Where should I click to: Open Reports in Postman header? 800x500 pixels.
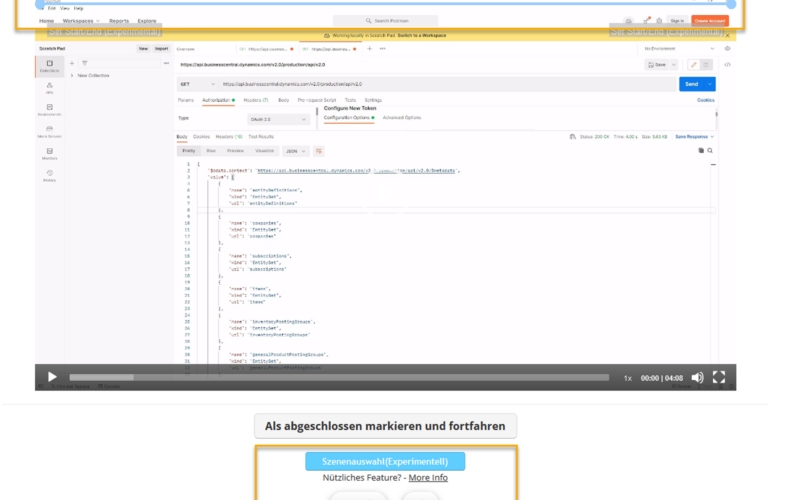click(119, 21)
